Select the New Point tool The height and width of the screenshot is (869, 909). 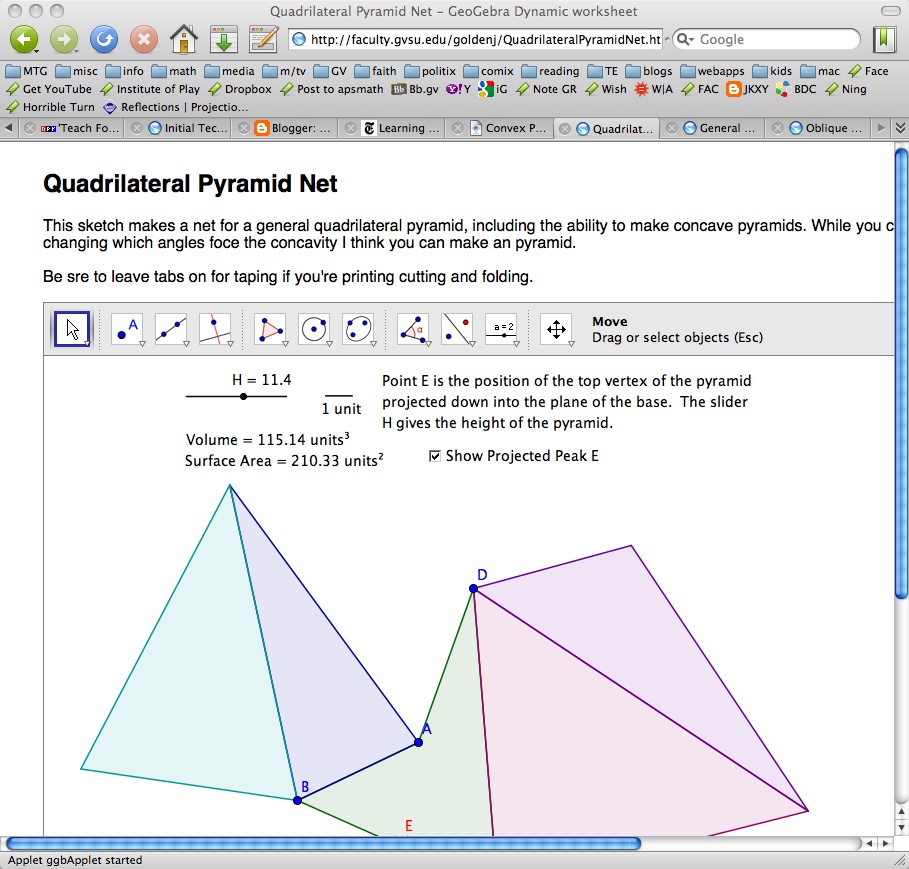pos(126,328)
